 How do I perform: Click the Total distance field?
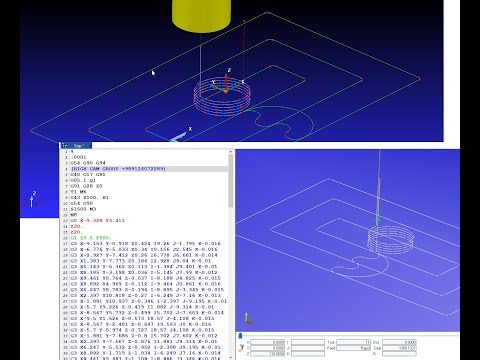[399, 348]
